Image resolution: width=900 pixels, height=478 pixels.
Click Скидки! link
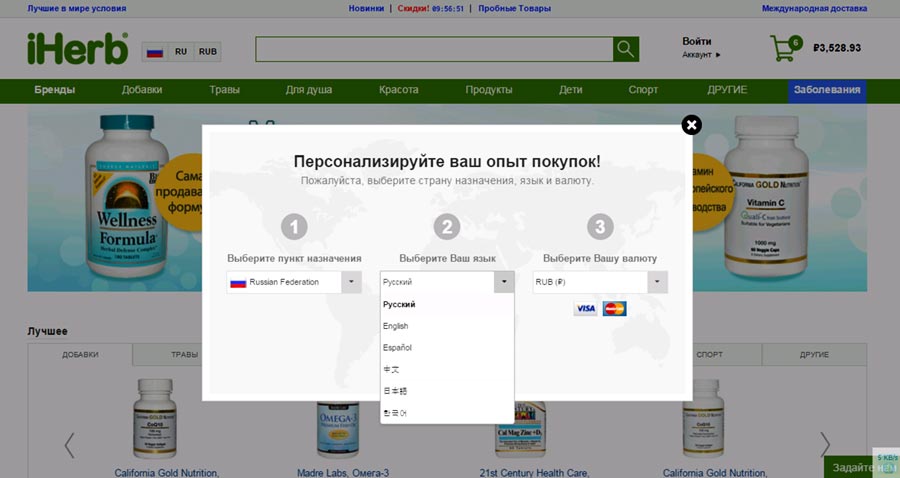point(413,9)
